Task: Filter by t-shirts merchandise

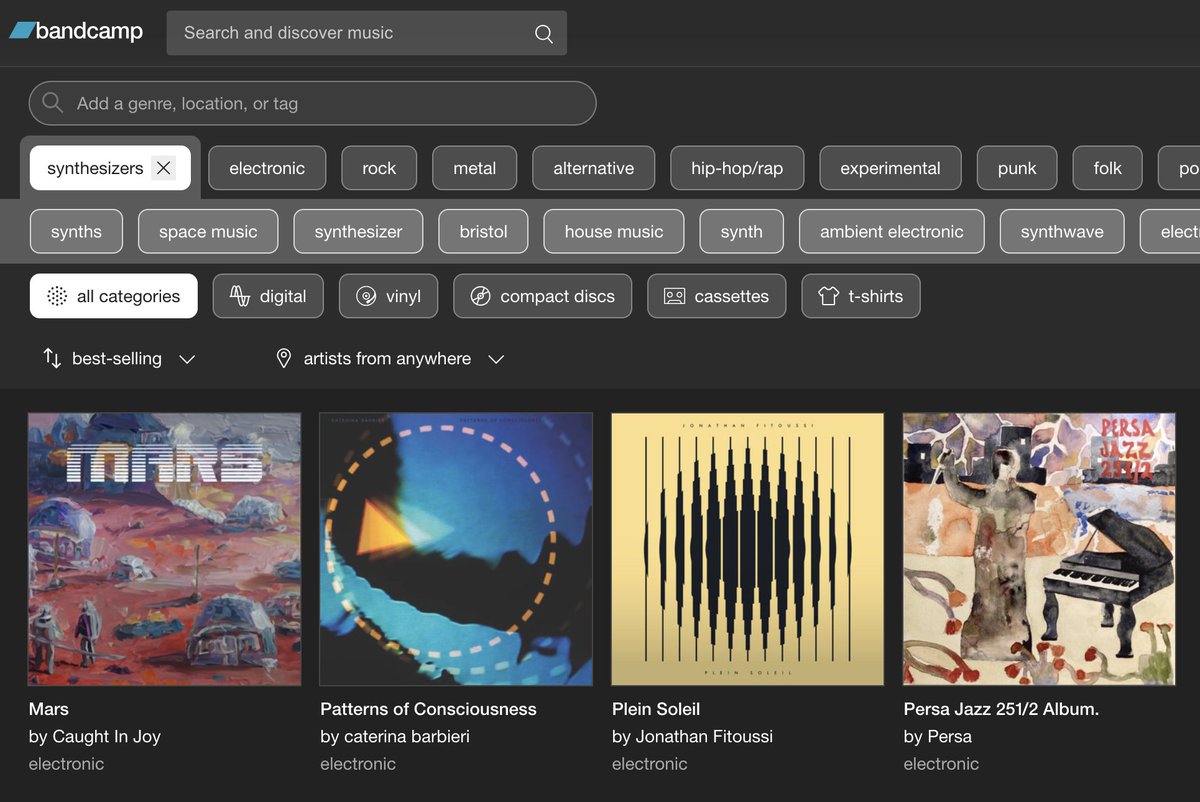Action: [861, 296]
